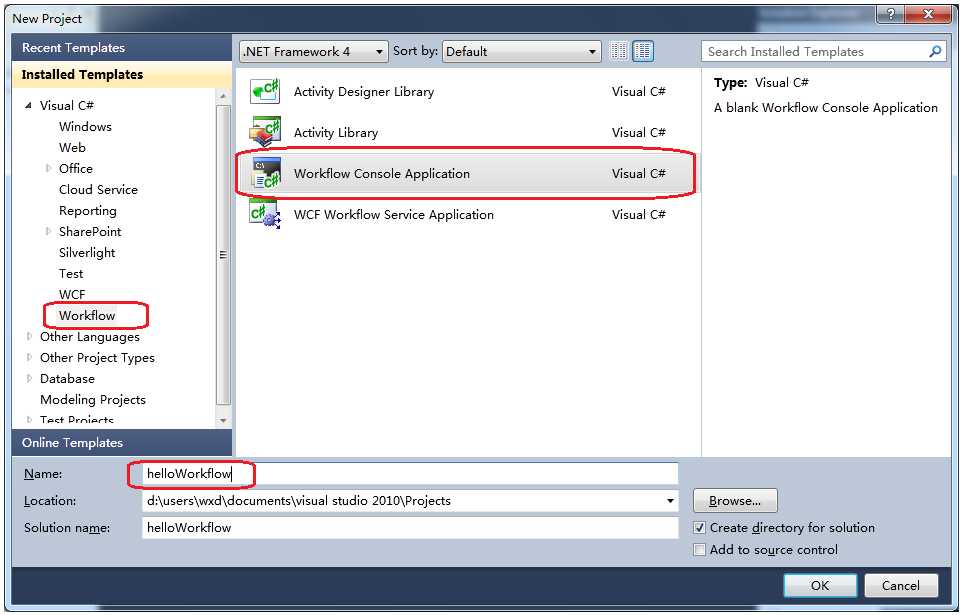The width and height of the screenshot is (964, 615).
Task: Select 'WCF Workflow Service Application' template name
Action: pos(394,215)
